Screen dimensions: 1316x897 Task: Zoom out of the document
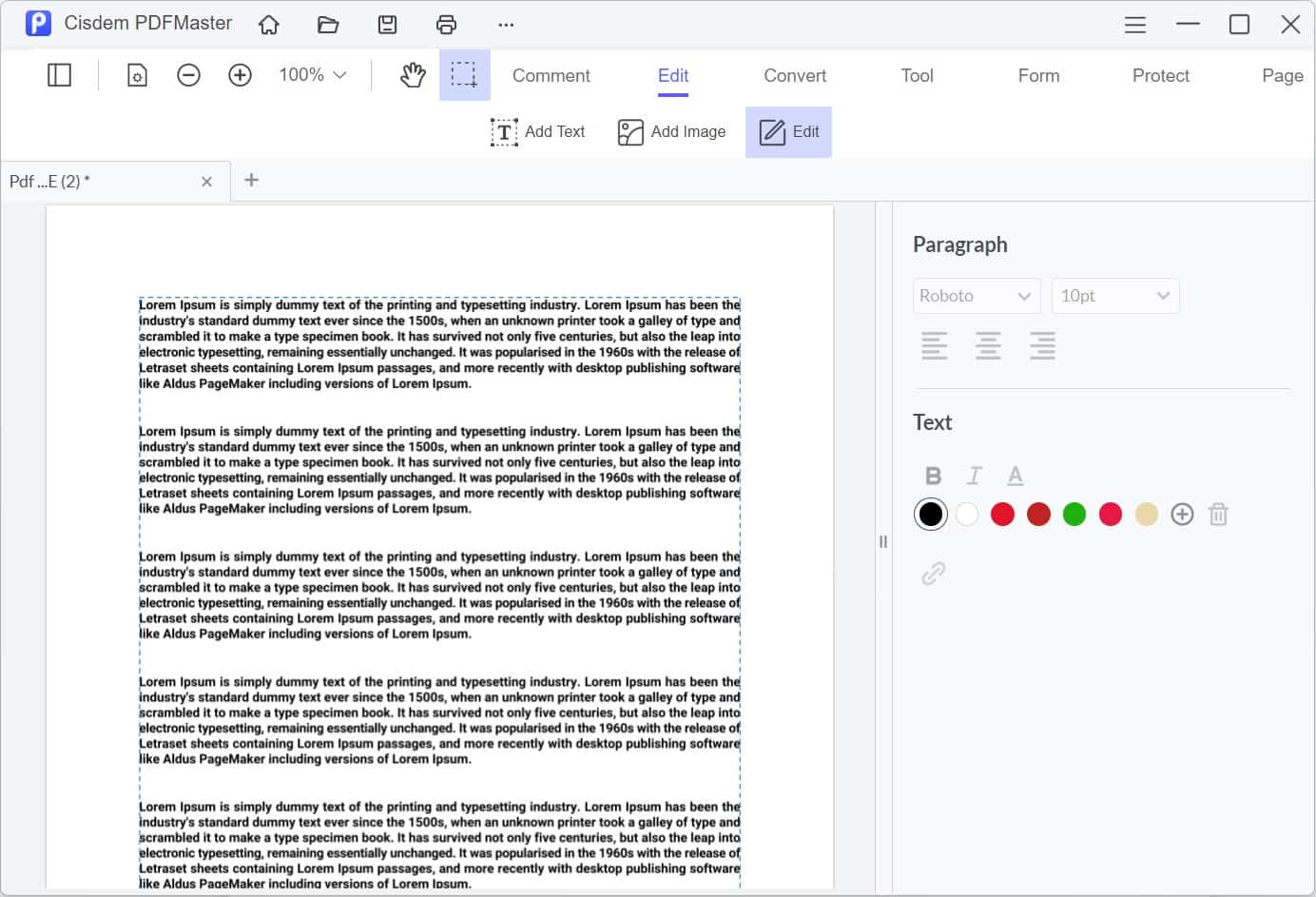pos(188,74)
